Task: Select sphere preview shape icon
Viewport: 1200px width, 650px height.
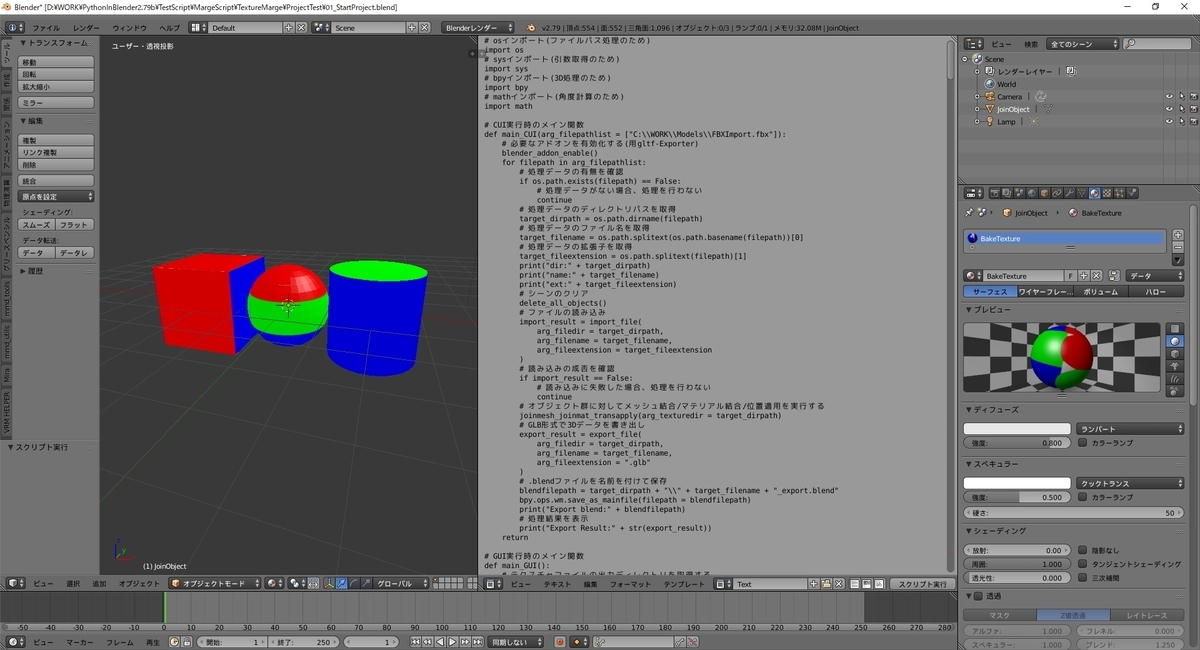Action: click(x=1176, y=341)
